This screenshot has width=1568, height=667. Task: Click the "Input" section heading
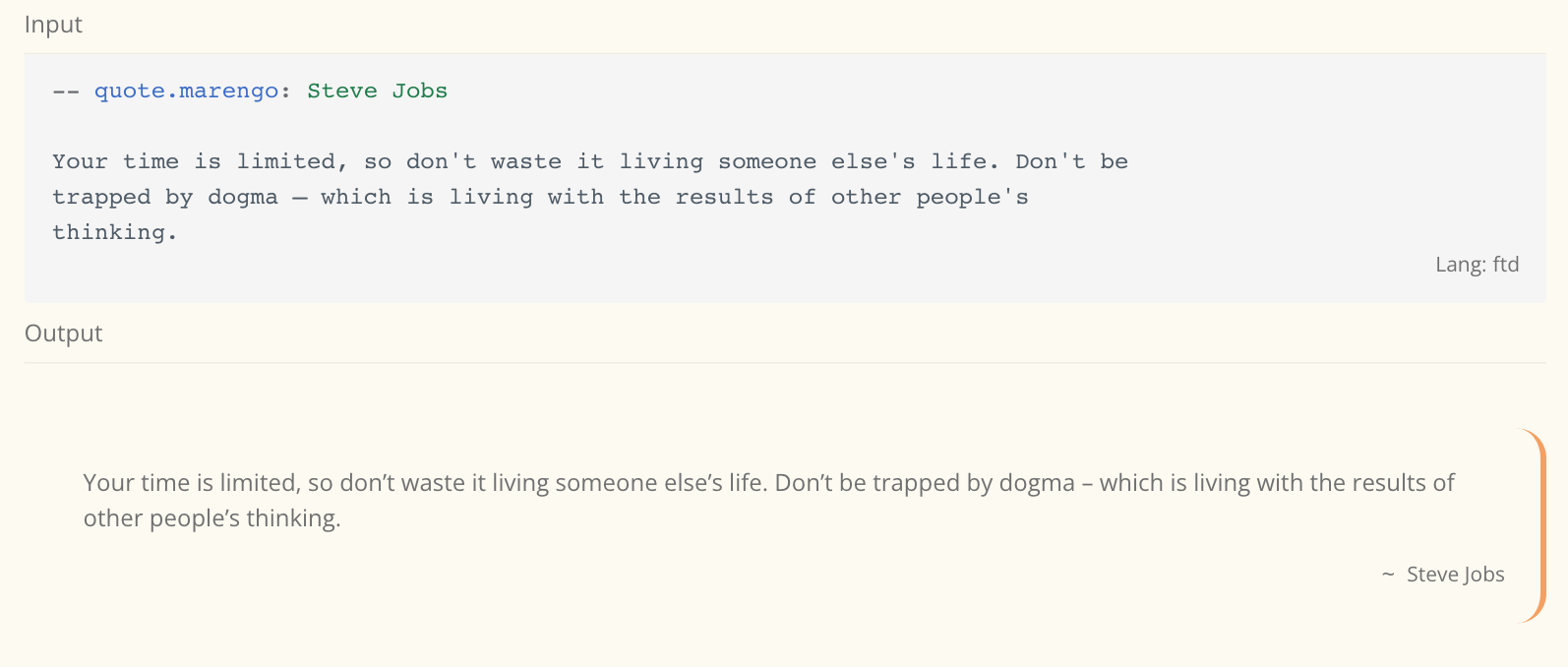[53, 25]
